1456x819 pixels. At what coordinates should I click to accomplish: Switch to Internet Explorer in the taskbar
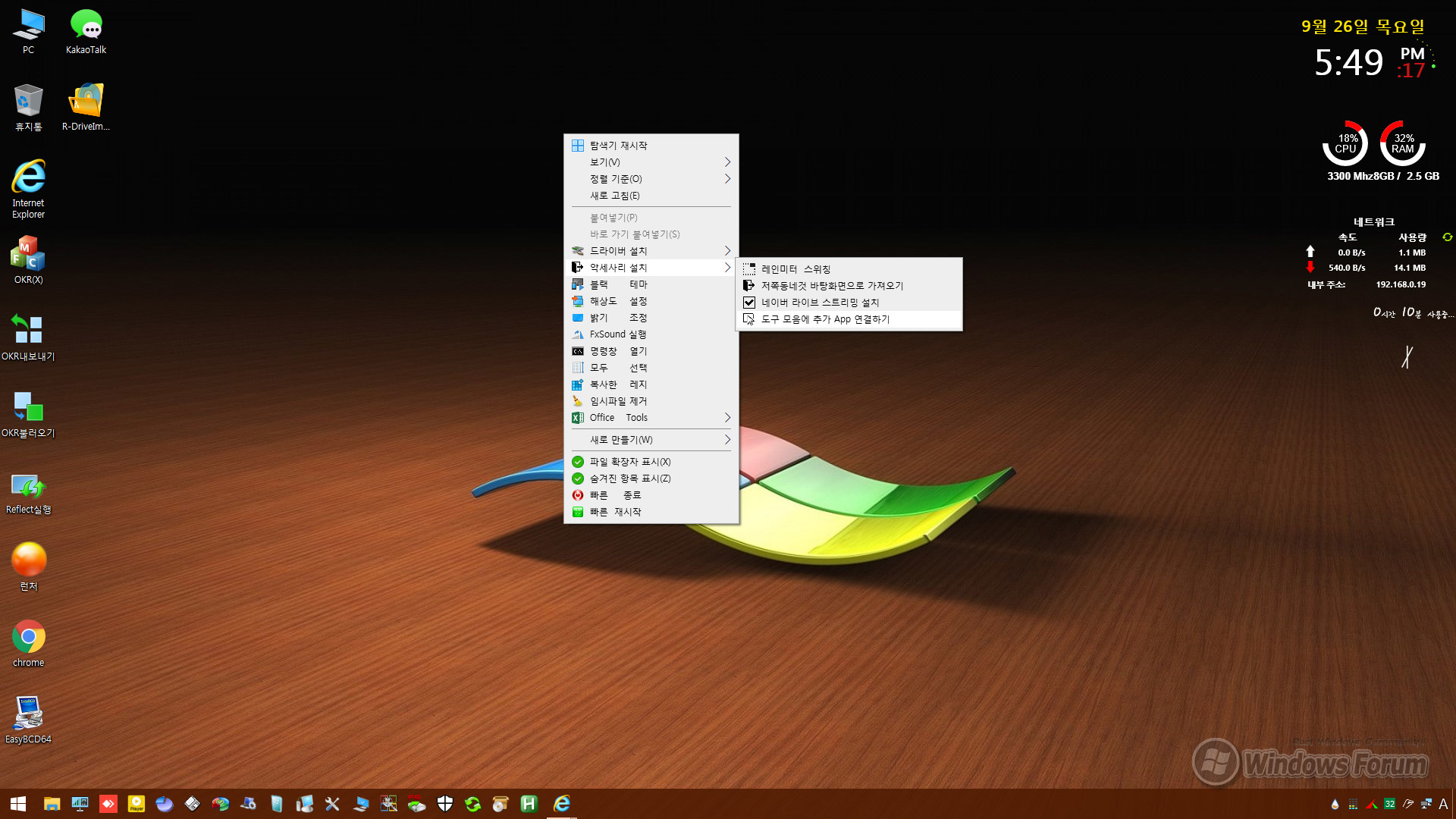pyautogui.click(x=562, y=804)
